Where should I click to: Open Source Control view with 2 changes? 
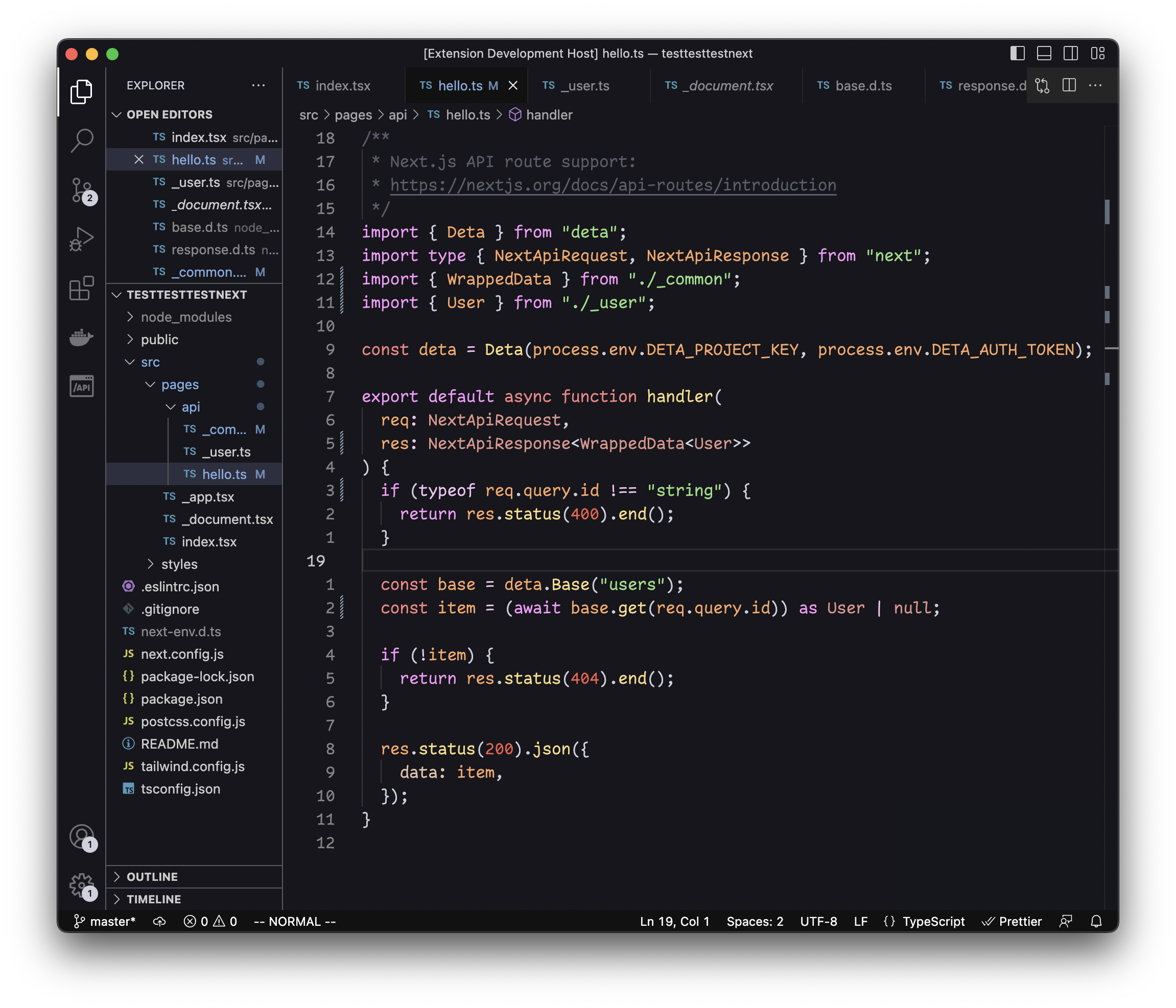point(82,189)
